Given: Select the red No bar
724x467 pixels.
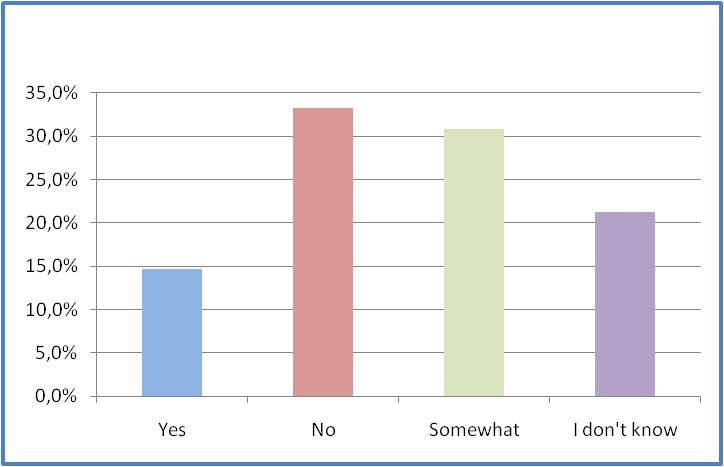Looking at the screenshot, I should [x=323, y=252].
